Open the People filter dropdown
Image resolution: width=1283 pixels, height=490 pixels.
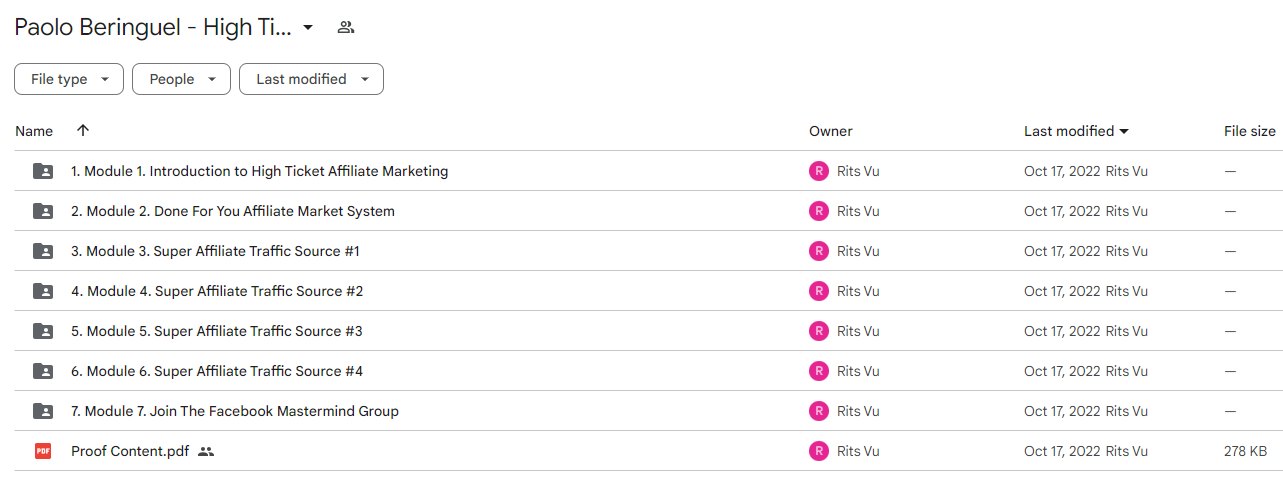point(181,79)
